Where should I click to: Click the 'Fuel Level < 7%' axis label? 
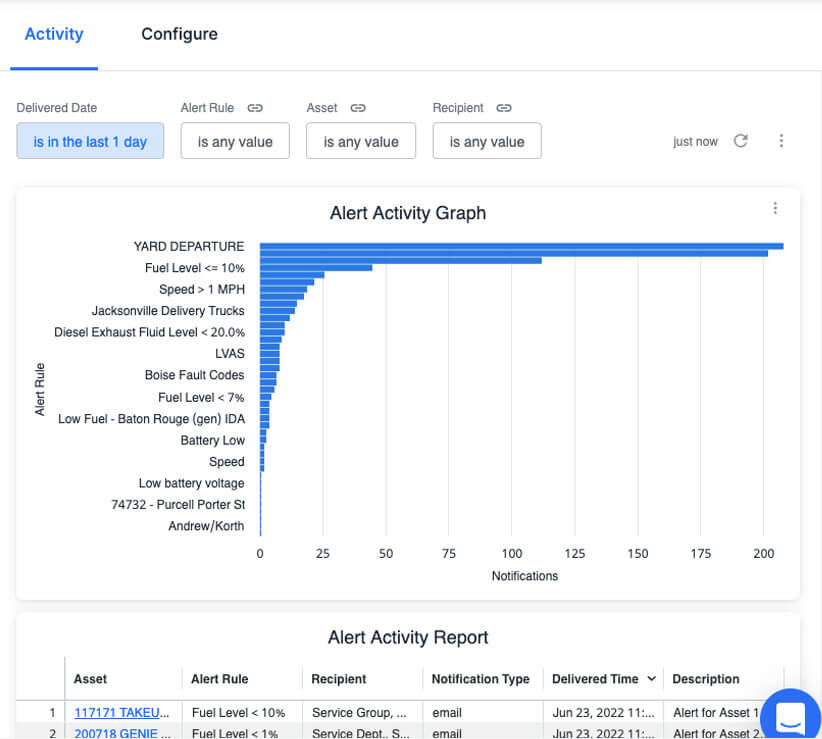coord(201,397)
